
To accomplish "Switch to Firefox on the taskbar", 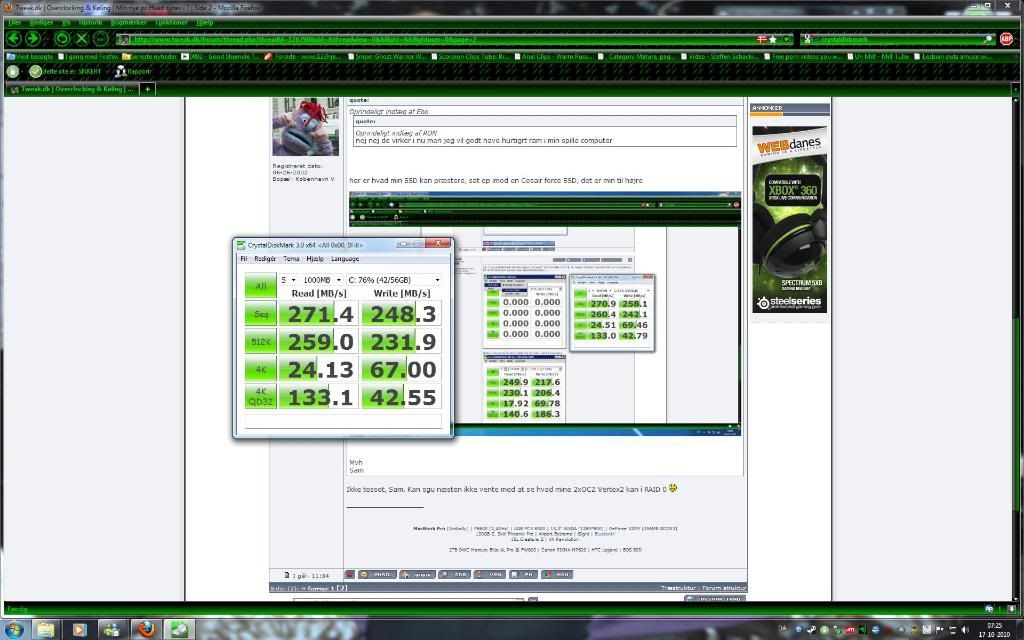I will pos(146,630).
